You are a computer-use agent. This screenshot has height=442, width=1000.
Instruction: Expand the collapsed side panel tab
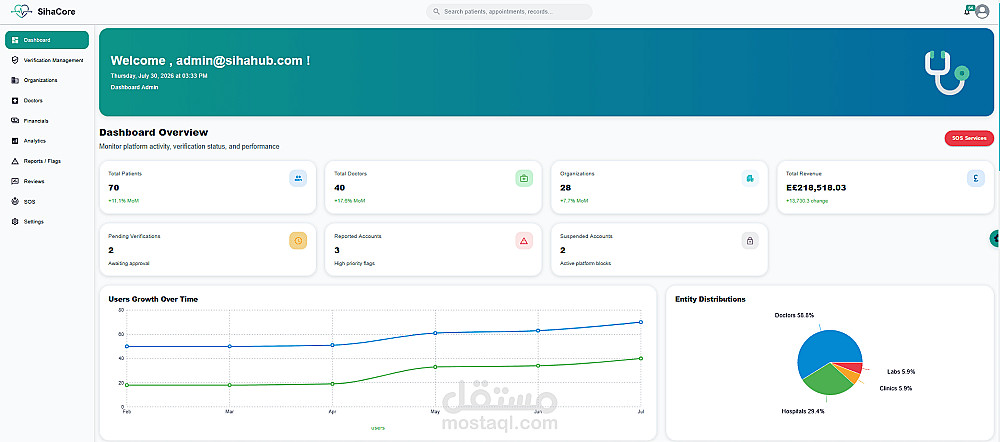click(x=995, y=238)
